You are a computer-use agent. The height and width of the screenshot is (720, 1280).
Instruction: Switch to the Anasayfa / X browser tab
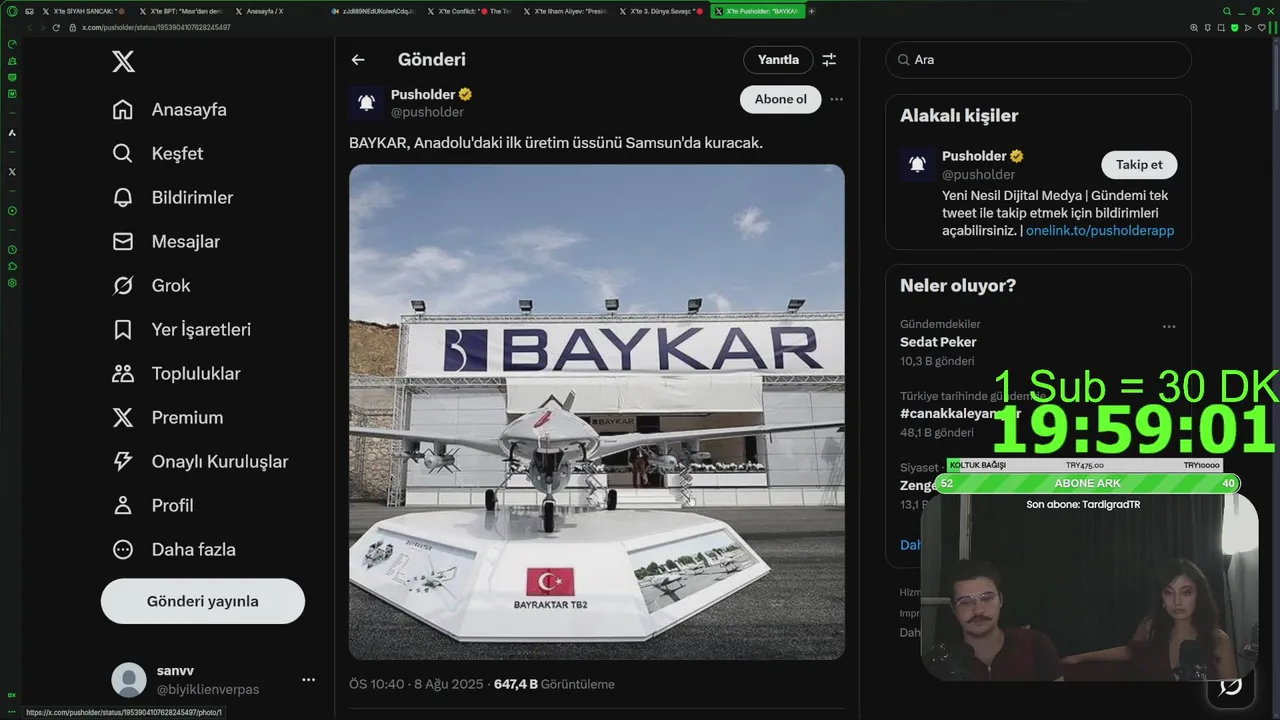click(272, 11)
